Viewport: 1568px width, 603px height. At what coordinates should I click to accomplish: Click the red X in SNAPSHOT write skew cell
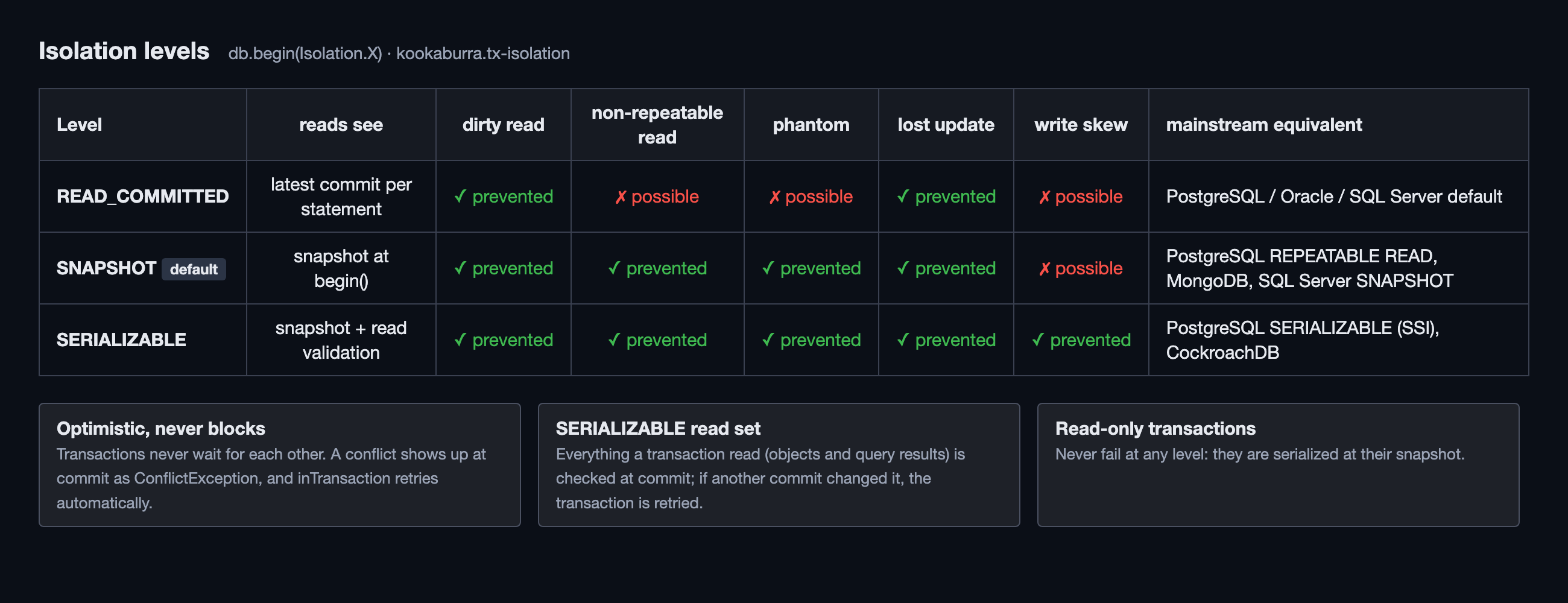(1045, 269)
